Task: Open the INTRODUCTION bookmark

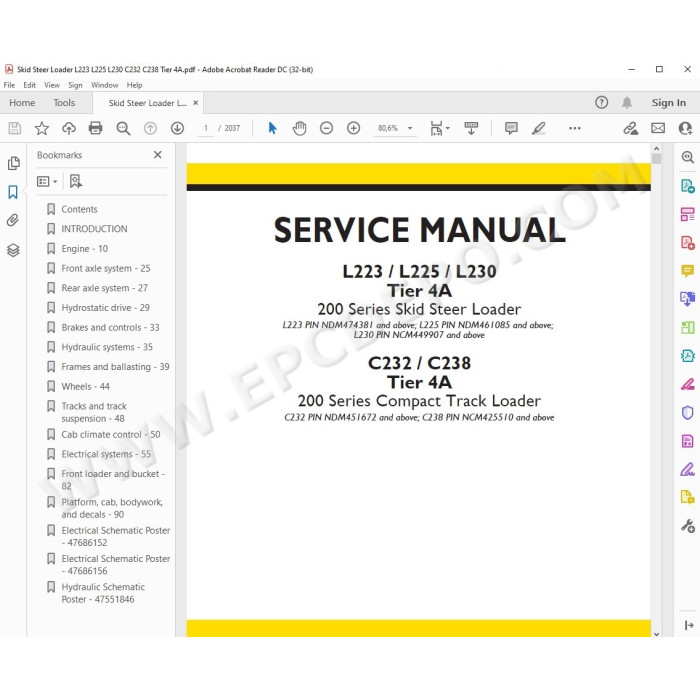Action: 94,229
